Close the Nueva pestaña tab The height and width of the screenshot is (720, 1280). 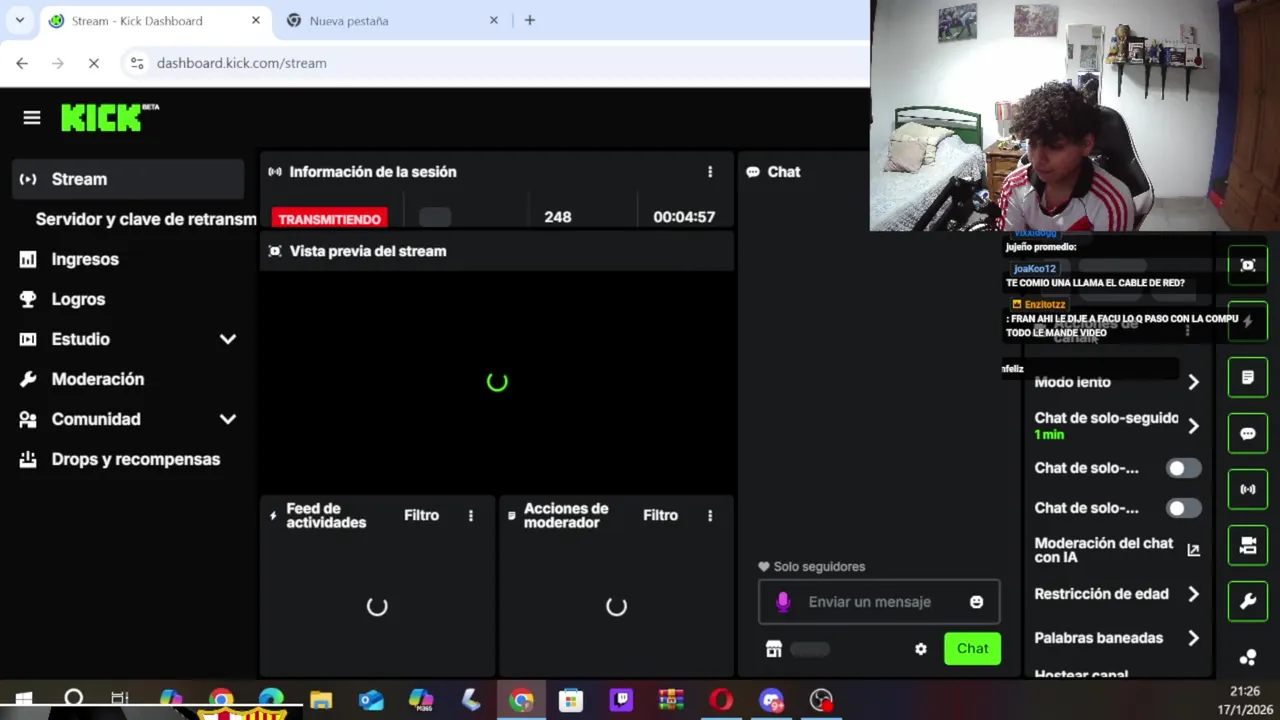click(494, 20)
